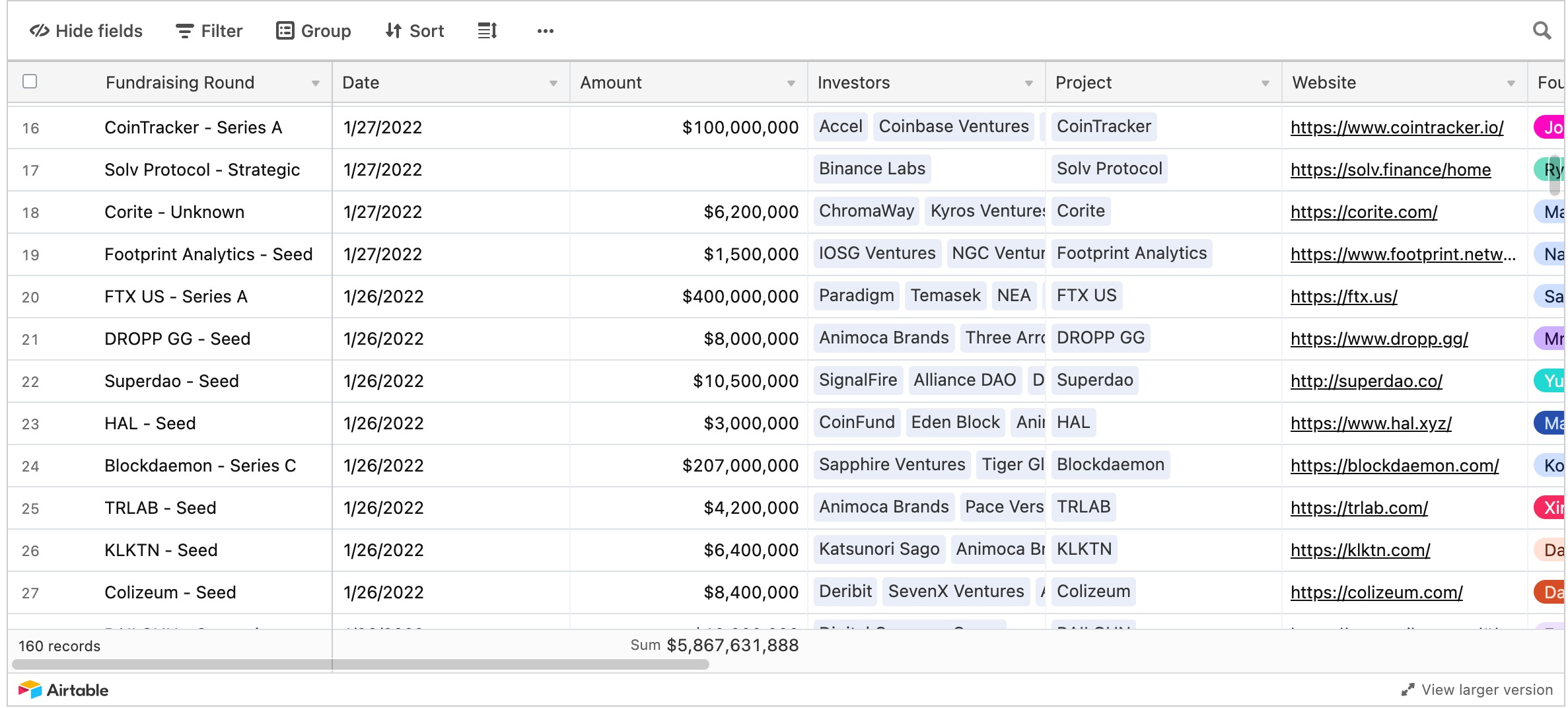Click the Sum total in Amount footer
The image size is (1568, 708).
[x=715, y=645]
